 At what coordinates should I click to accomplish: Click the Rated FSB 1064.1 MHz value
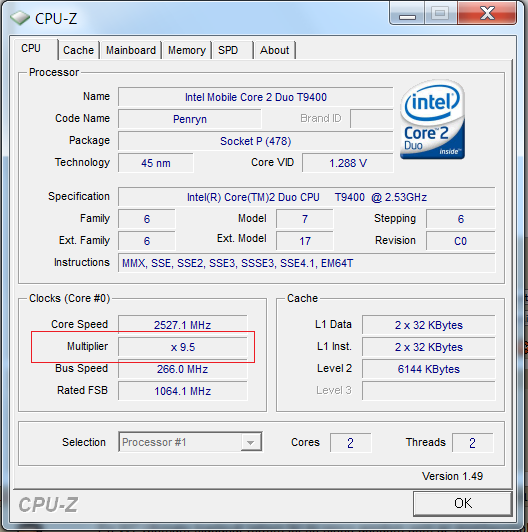point(183,391)
